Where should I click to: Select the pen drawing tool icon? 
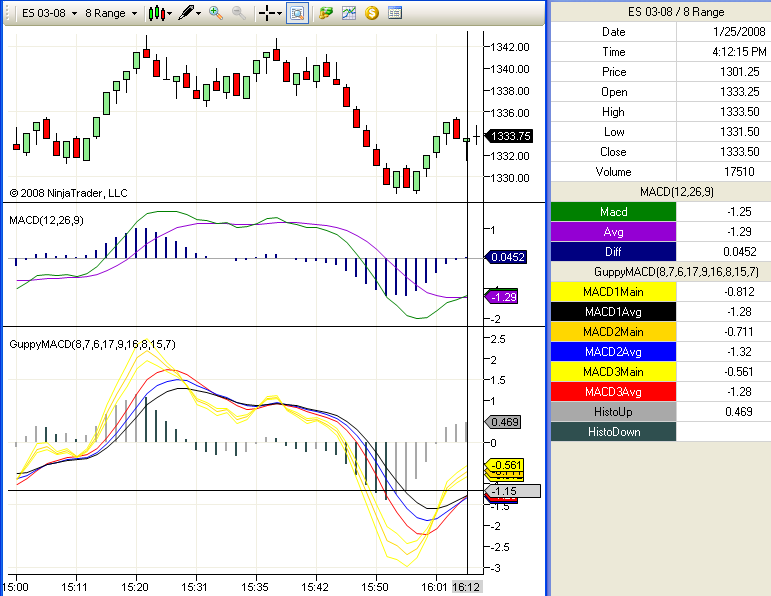pos(186,13)
